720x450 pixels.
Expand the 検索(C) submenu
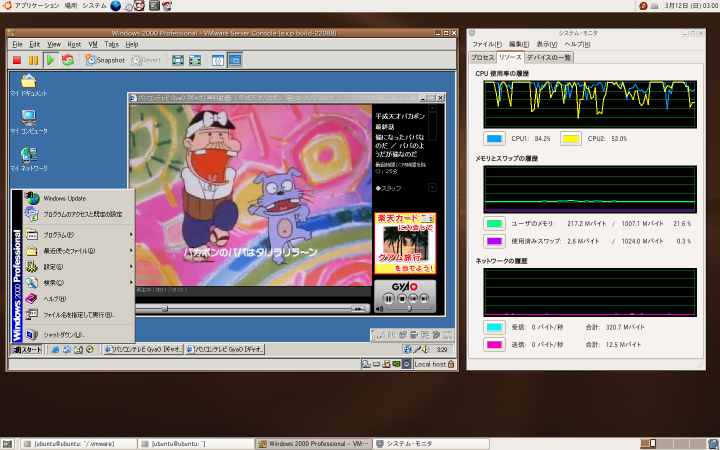click(79, 283)
